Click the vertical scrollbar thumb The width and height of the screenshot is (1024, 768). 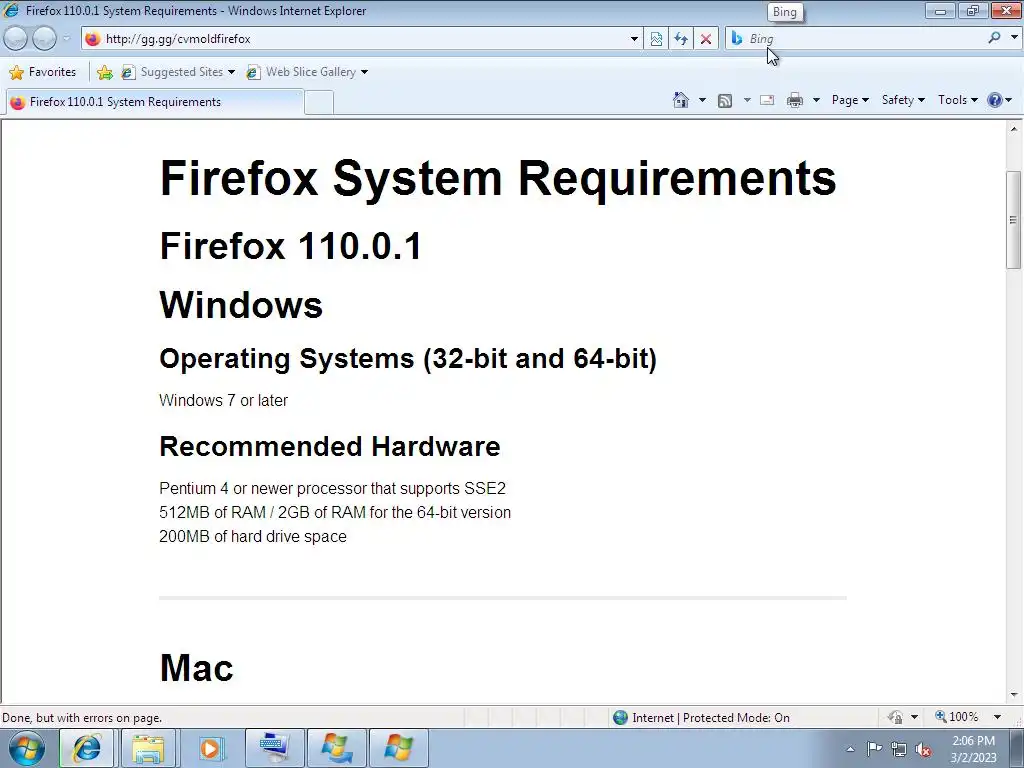click(x=1013, y=219)
